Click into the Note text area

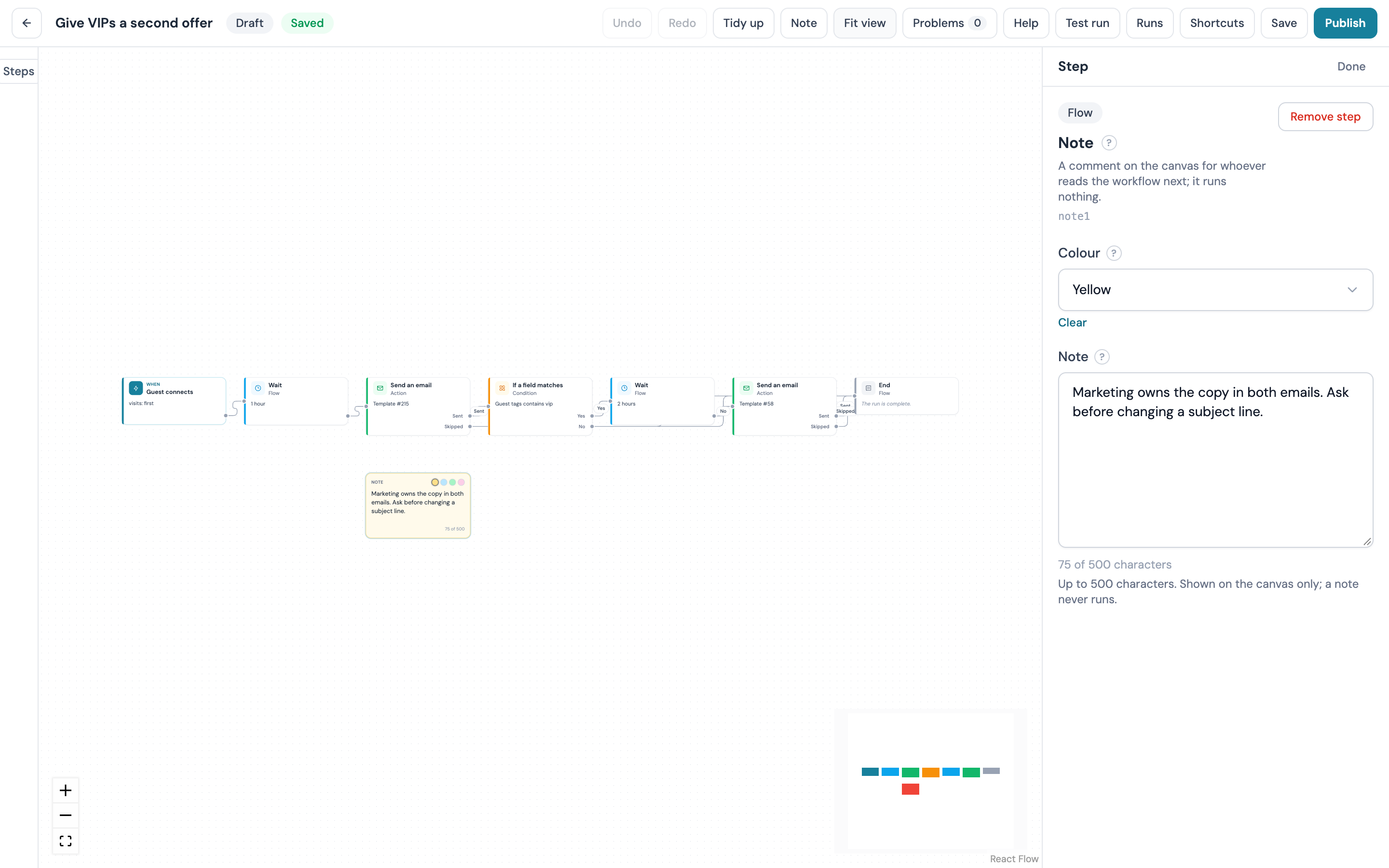pos(1215,460)
